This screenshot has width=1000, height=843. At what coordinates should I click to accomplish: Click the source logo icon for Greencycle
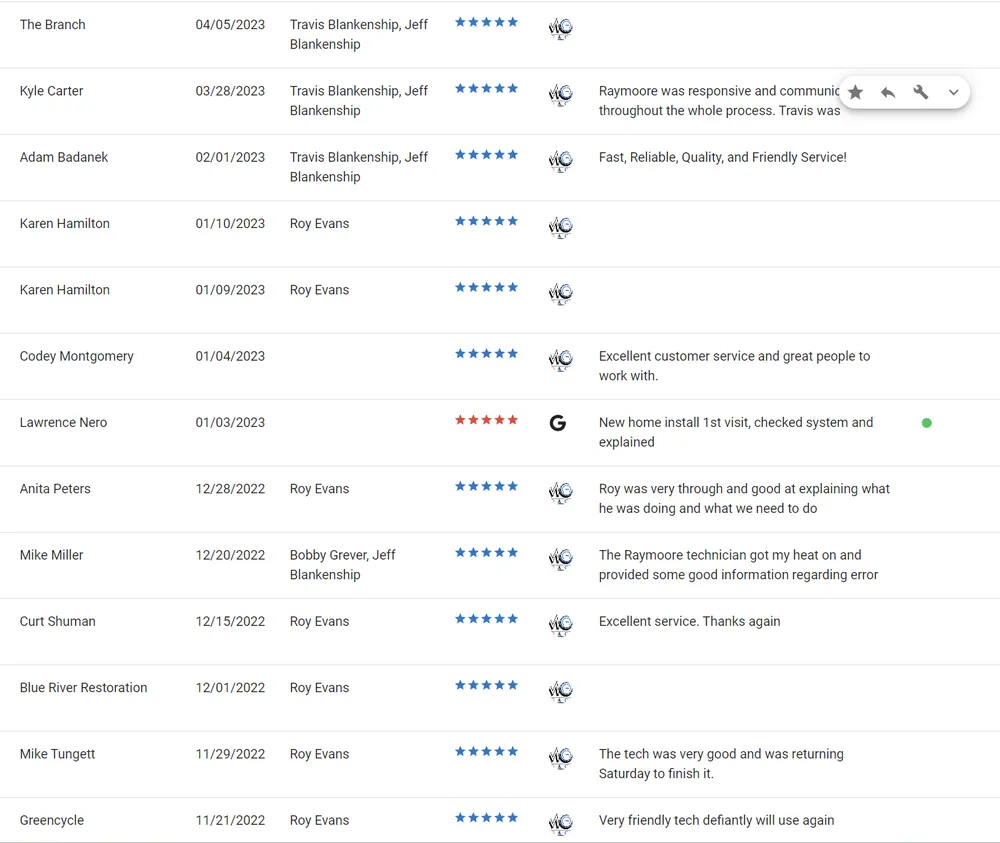coord(560,824)
